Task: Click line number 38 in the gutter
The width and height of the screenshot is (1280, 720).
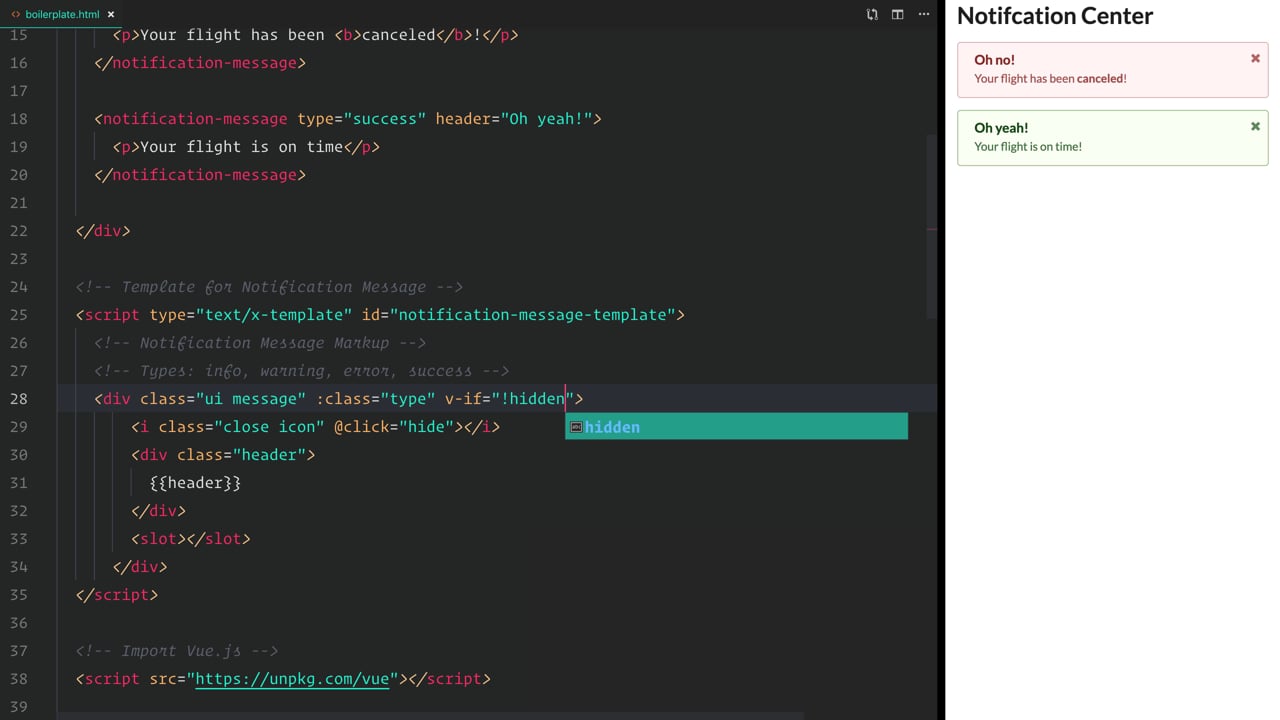Action: (x=18, y=679)
